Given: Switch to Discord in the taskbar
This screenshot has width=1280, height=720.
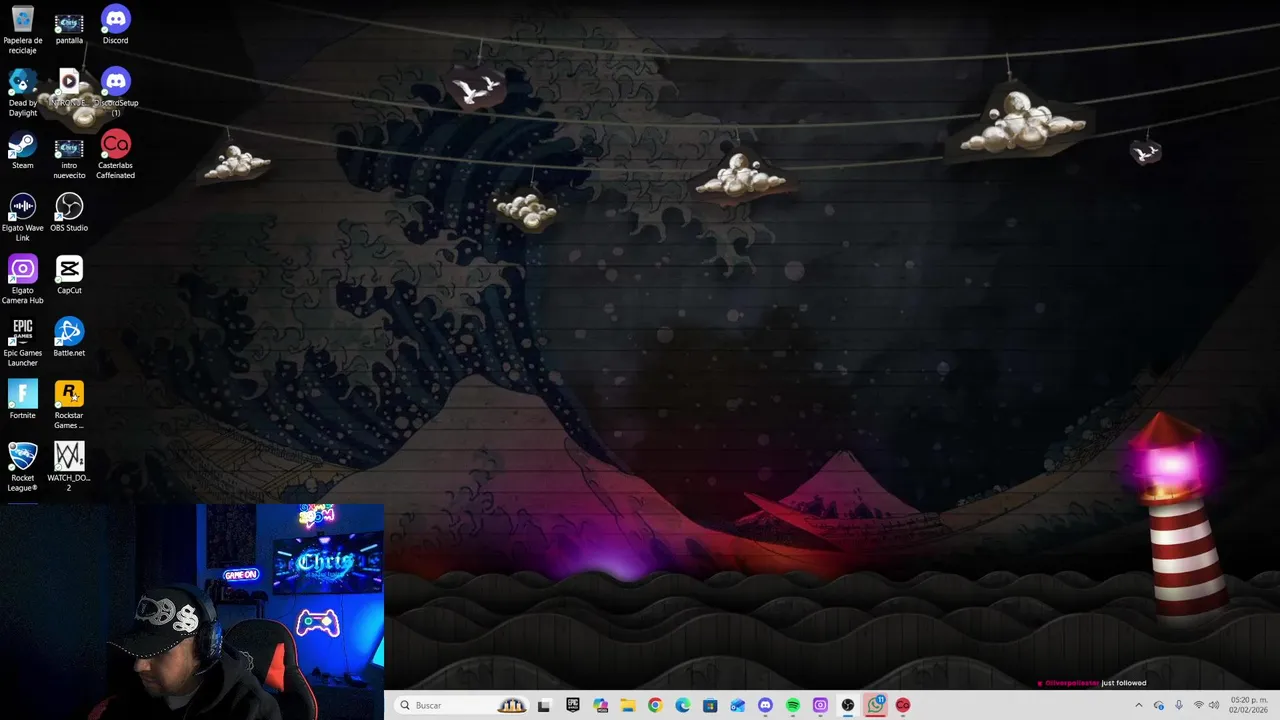Looking at the screenshot, I should click(x=765, y=705).
